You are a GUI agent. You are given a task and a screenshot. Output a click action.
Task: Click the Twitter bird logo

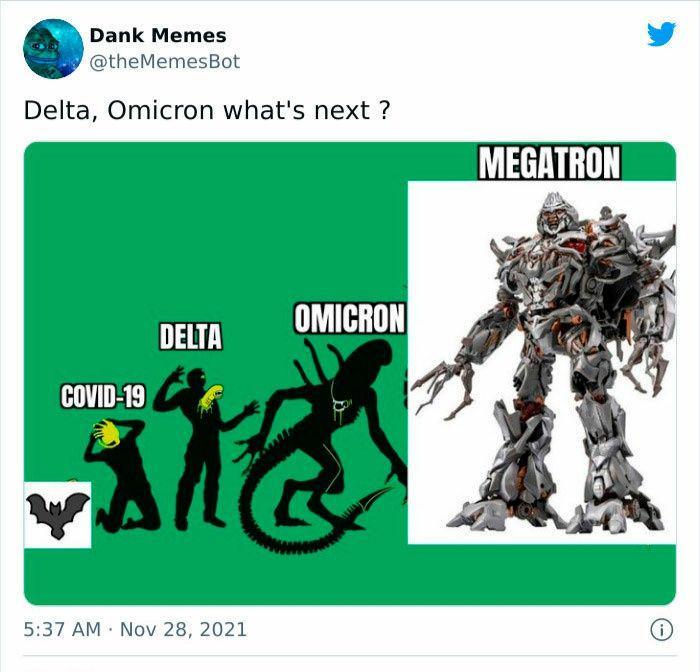661,33
